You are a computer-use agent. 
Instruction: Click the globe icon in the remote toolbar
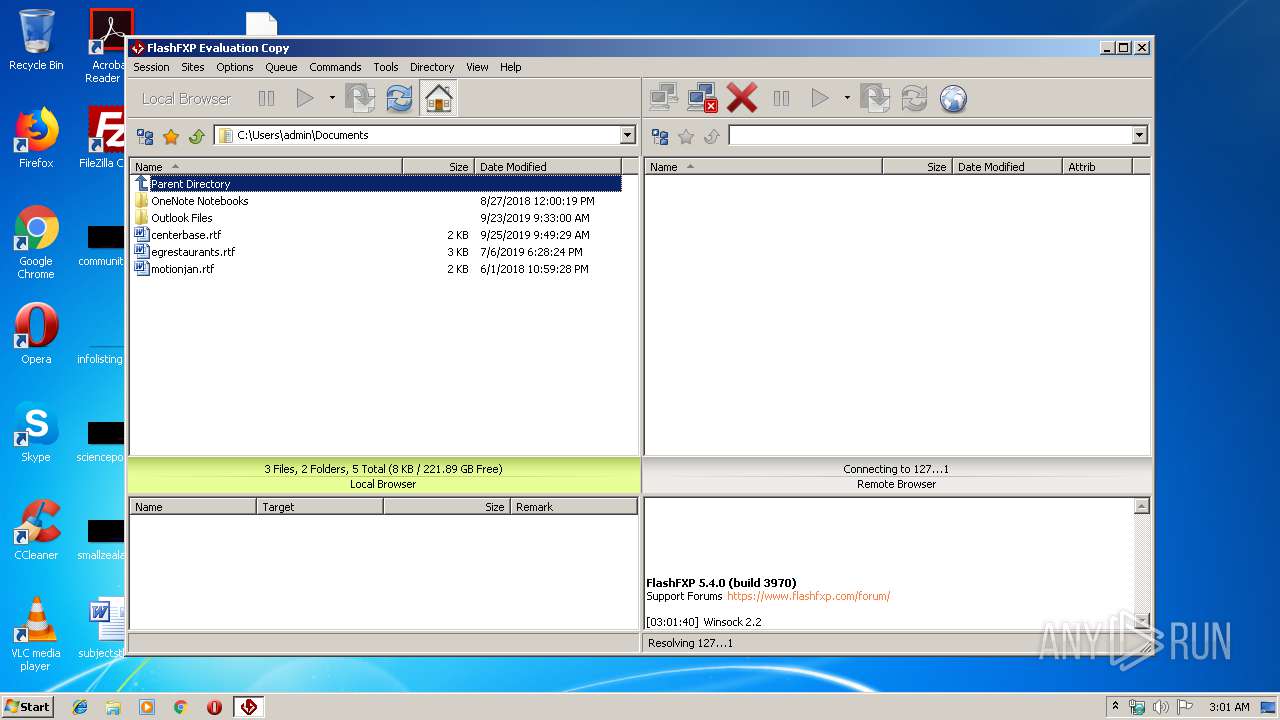(x=953, y=98)
